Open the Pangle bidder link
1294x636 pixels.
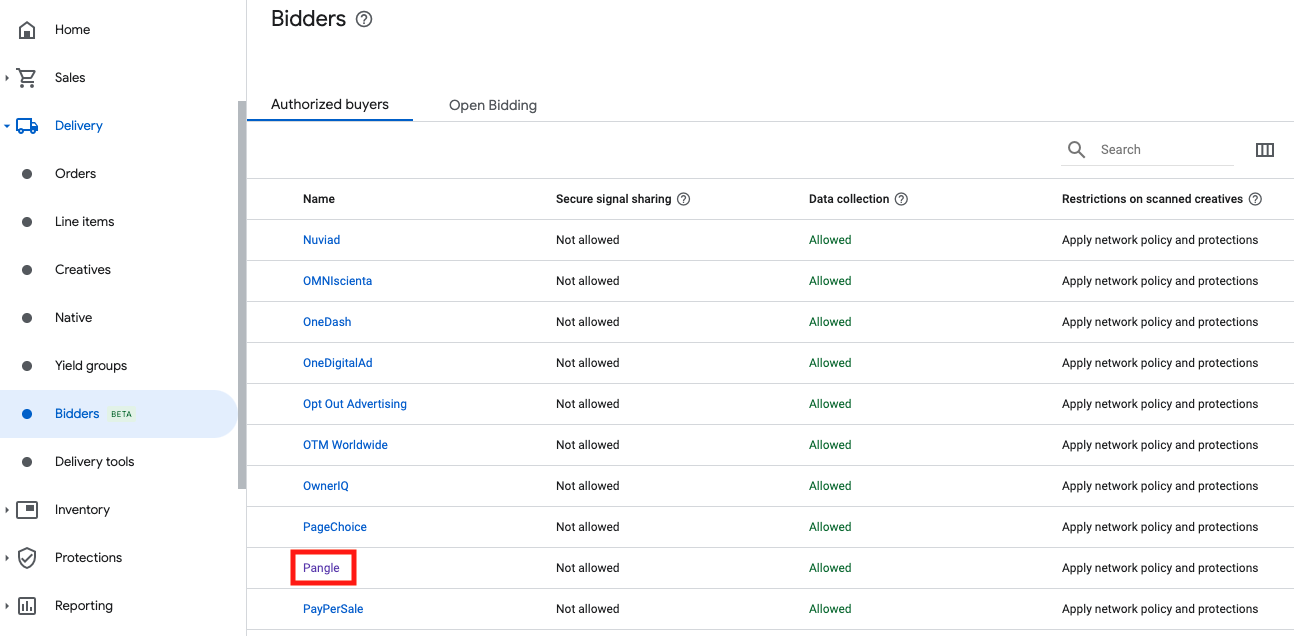(x=321, y=568)
